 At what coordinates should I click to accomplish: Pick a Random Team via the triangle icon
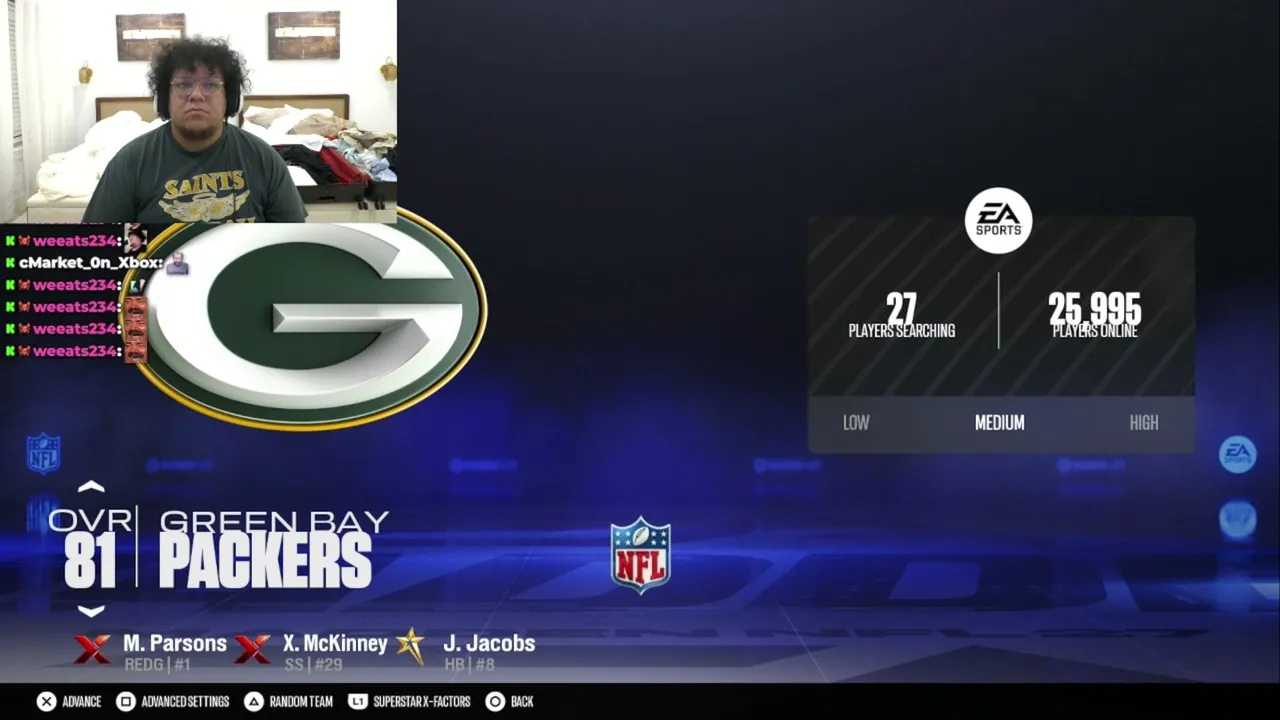pyautogui.click(x=253, y=702)
